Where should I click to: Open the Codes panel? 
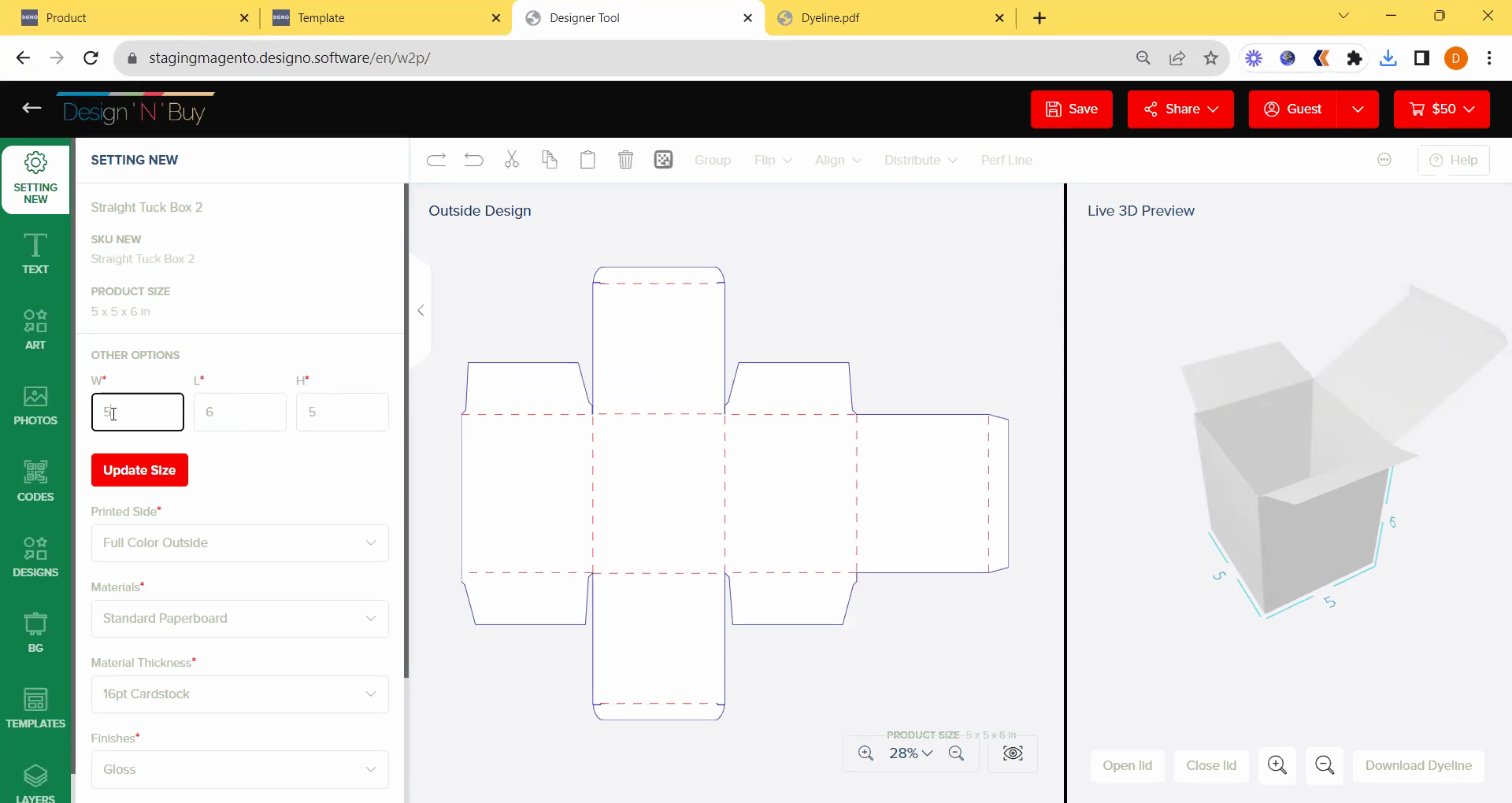[x=35, y=481]
